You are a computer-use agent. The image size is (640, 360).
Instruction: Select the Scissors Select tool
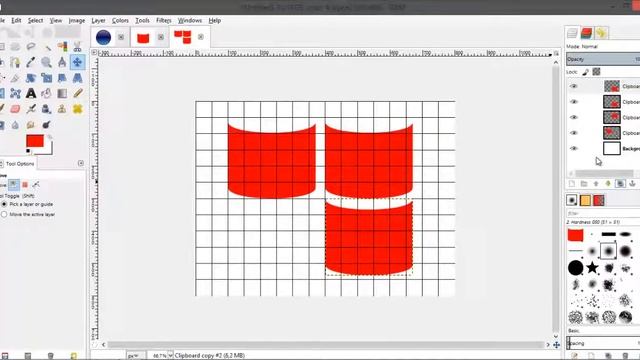[77, 47]
